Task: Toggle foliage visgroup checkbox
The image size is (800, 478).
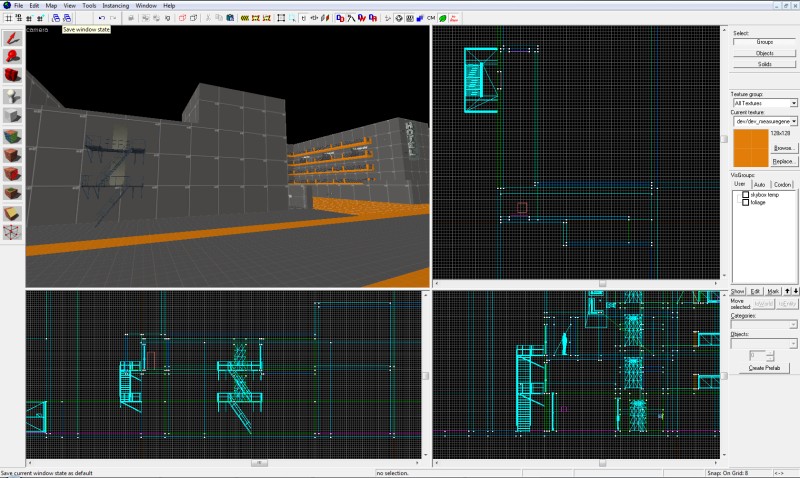Action: point(745,202)
